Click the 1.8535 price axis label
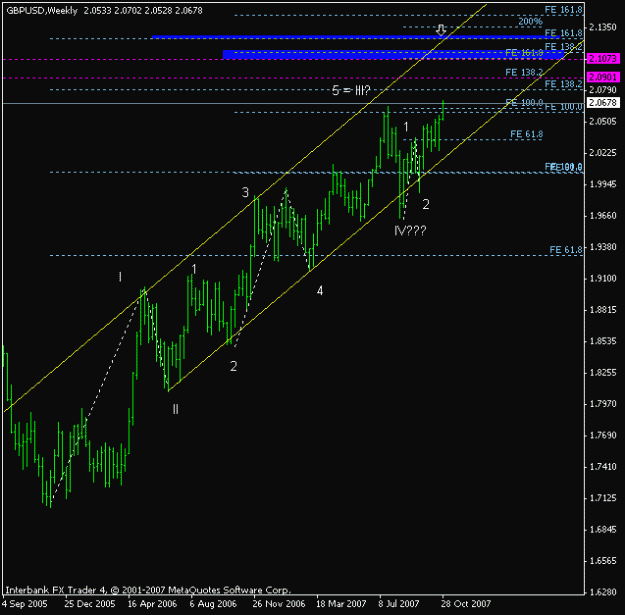 coord(603,341)
